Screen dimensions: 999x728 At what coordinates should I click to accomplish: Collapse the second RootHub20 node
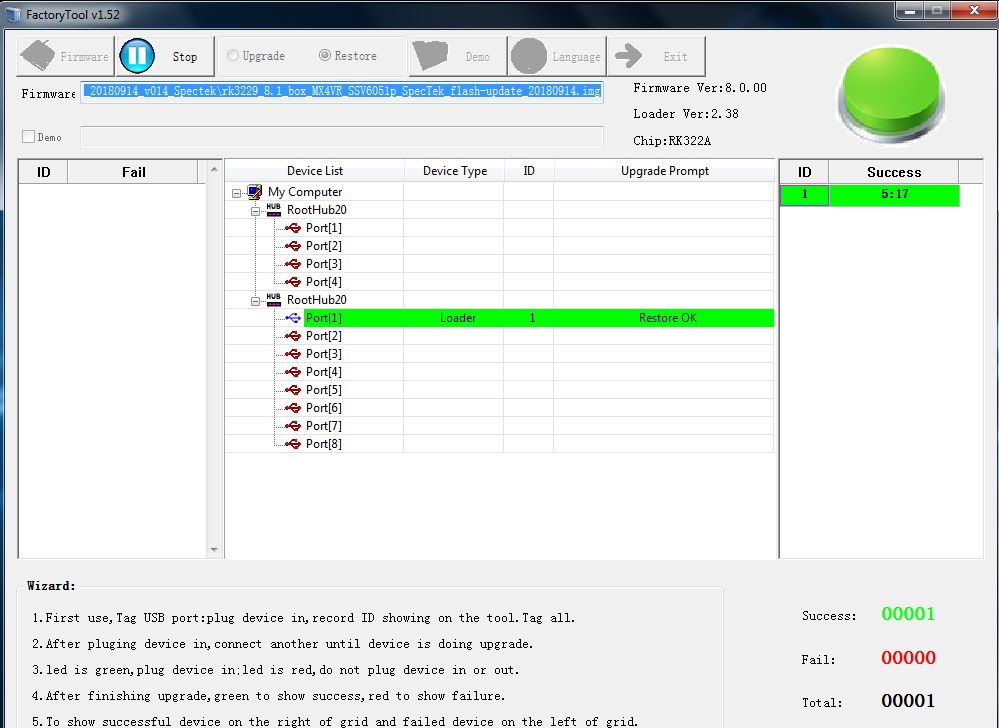coord(255,301)
